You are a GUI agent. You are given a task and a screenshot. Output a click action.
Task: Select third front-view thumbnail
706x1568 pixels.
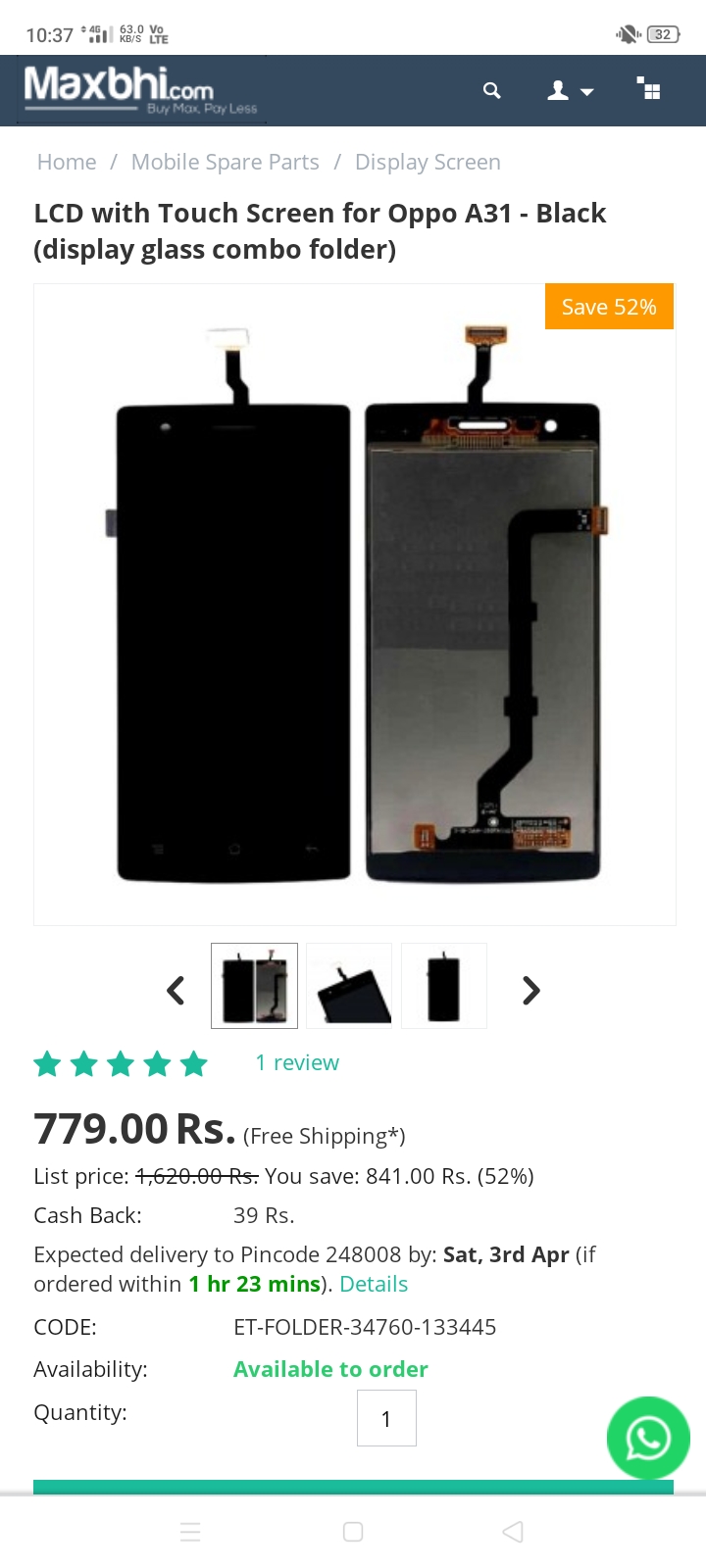[x=444, y=986]
